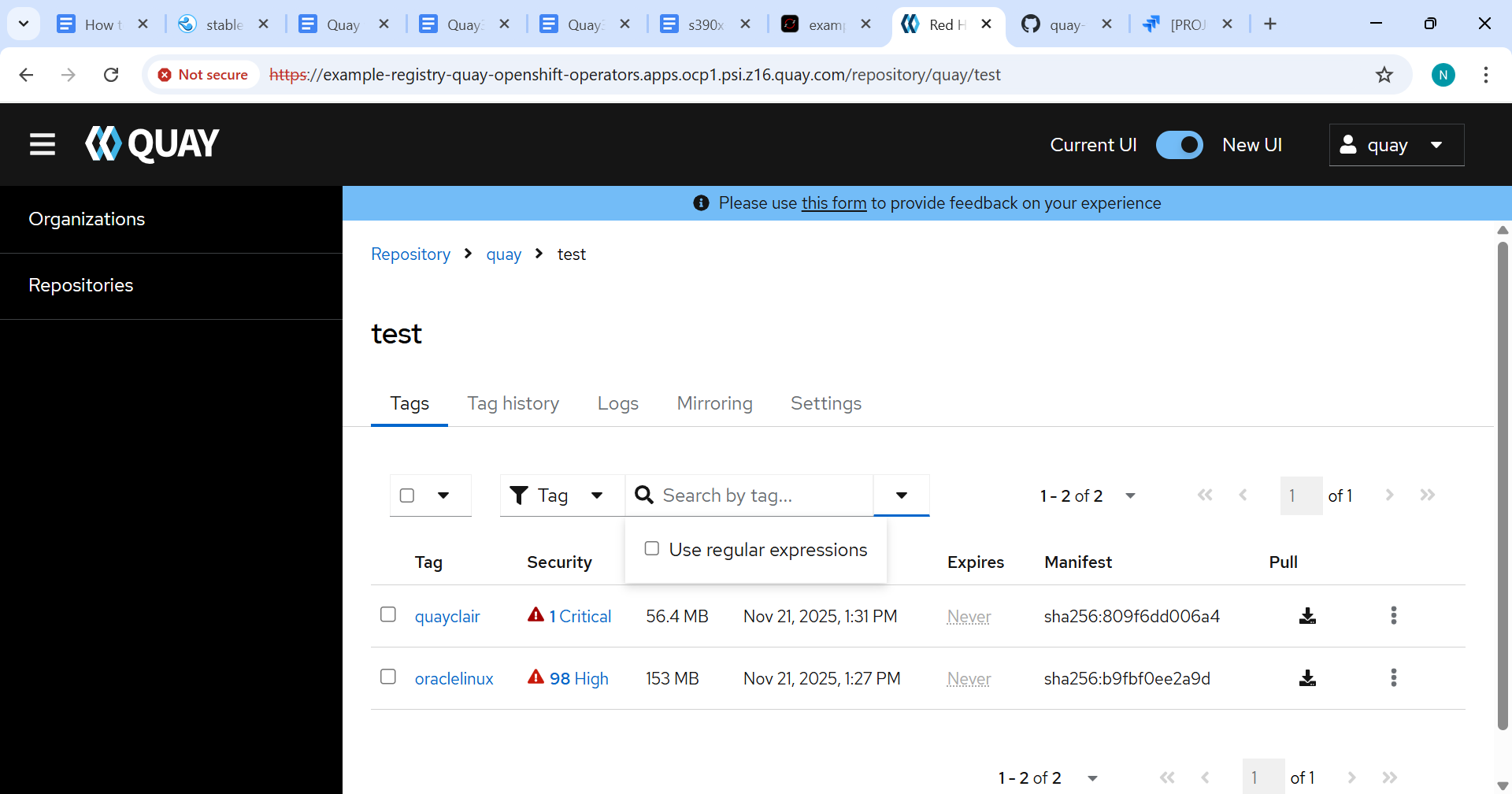
Task: Click the high warning icon for oraclelinux
Action: coord(535,677)
